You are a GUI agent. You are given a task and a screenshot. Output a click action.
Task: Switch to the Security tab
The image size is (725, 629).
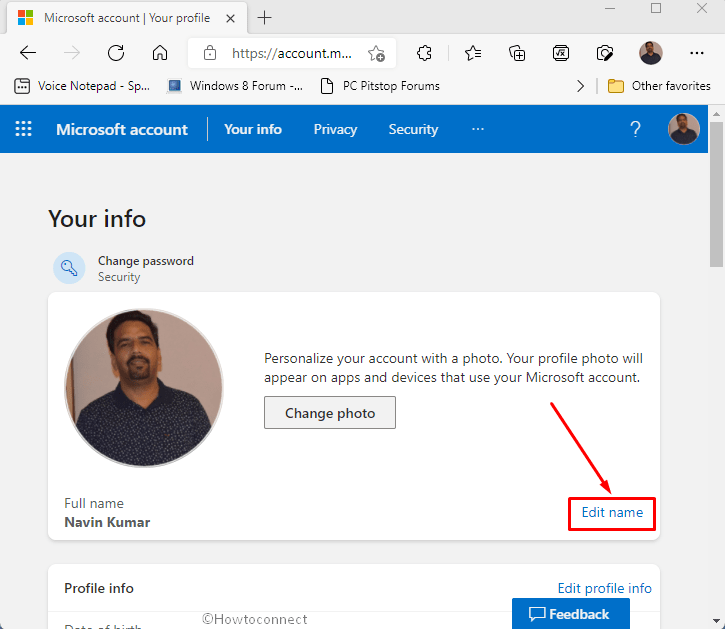pyautogui.click(x=413, y=130)
